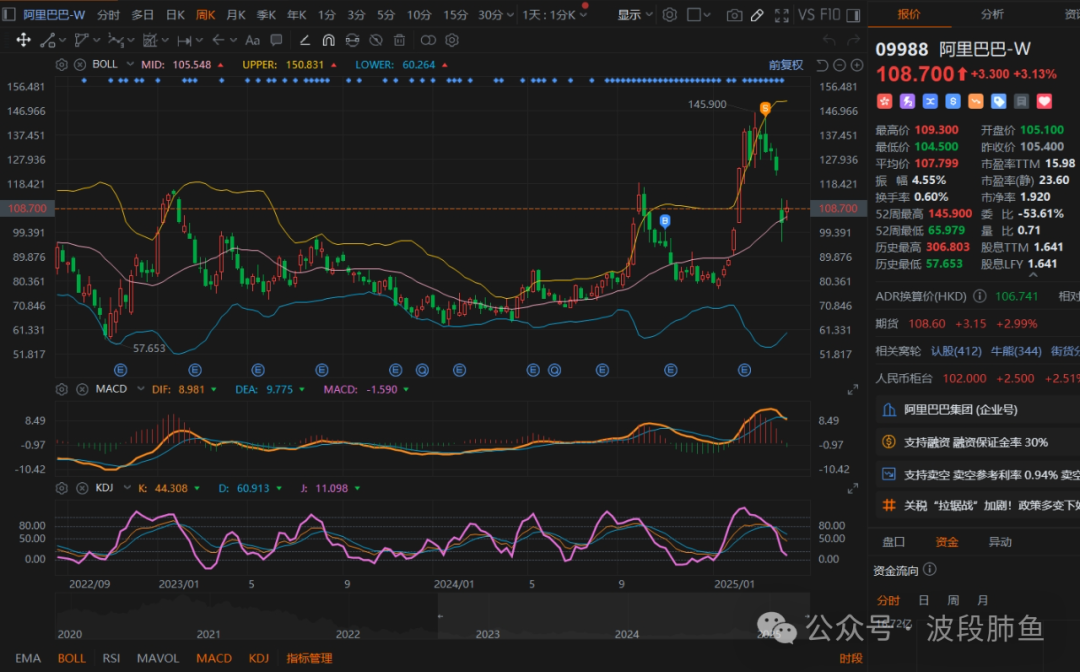Expand the MACD indicator dropdown
This screenshot has height=672, width=1080.
pyautogui.click(x=141, y=389)
